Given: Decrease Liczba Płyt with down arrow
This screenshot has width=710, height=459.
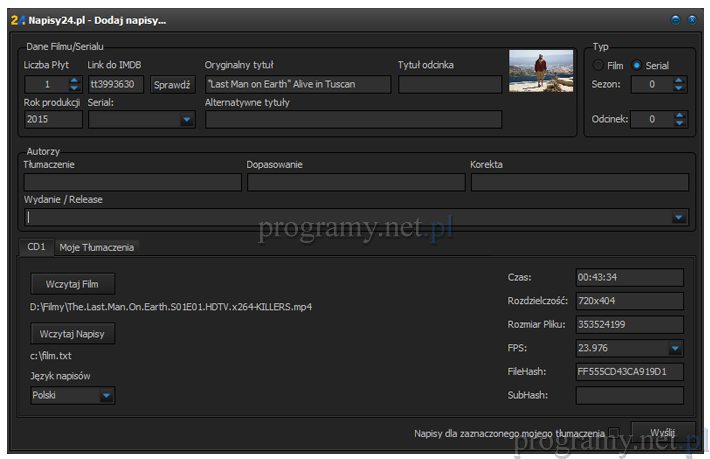Looking at the screenshot, I should click(74, 89).
